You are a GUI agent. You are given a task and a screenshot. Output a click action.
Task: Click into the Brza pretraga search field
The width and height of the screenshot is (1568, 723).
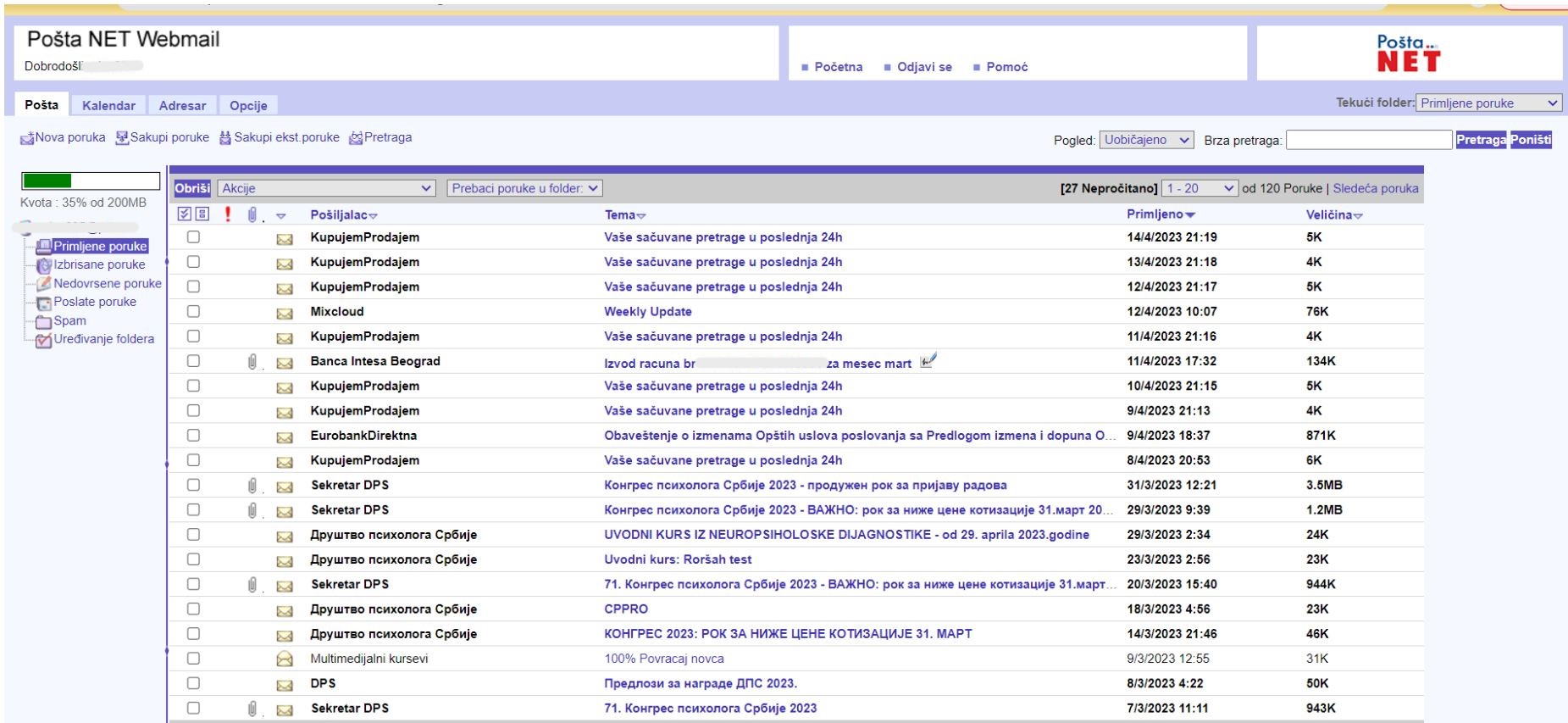[x=1369, y=140]
